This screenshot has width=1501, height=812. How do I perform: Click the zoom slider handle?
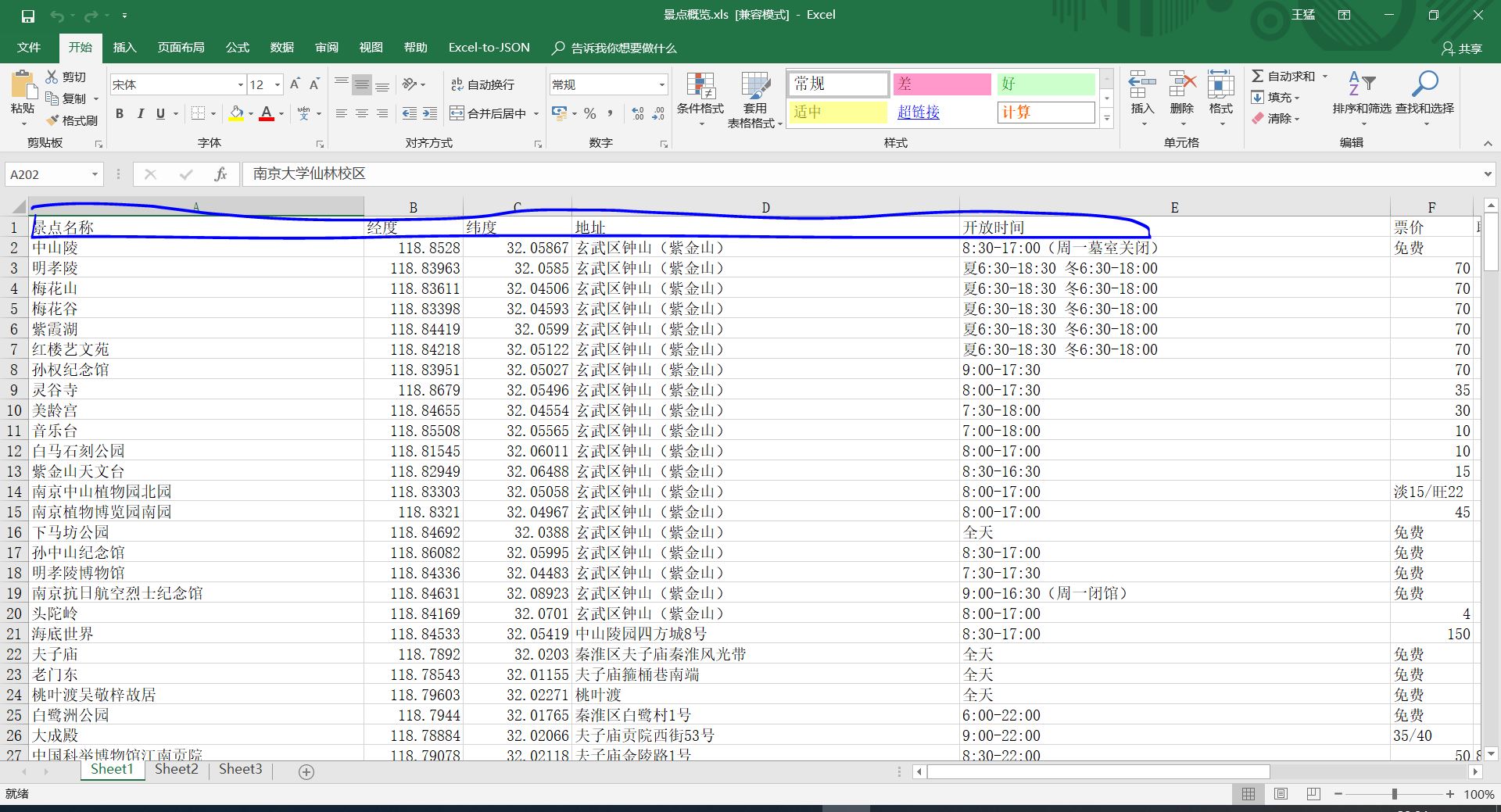point(1394,794)
